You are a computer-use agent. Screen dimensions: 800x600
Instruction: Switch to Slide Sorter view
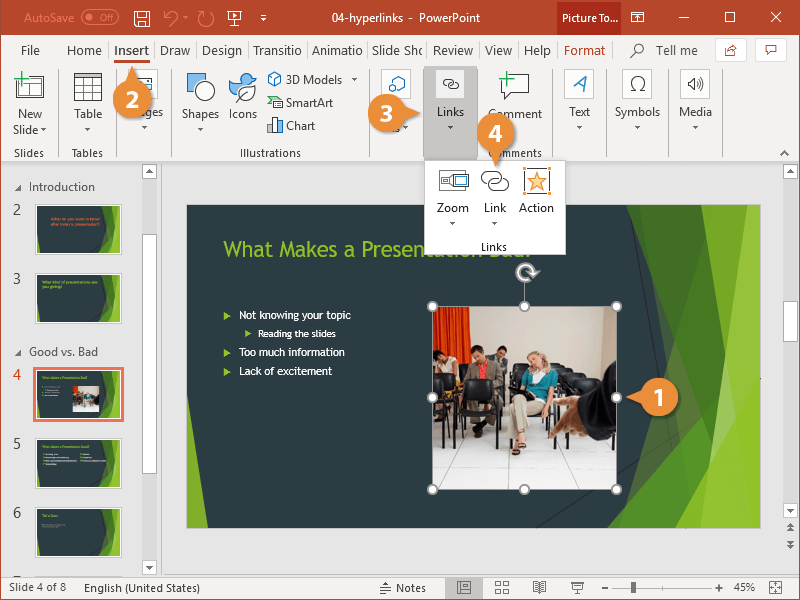[502, 588]
